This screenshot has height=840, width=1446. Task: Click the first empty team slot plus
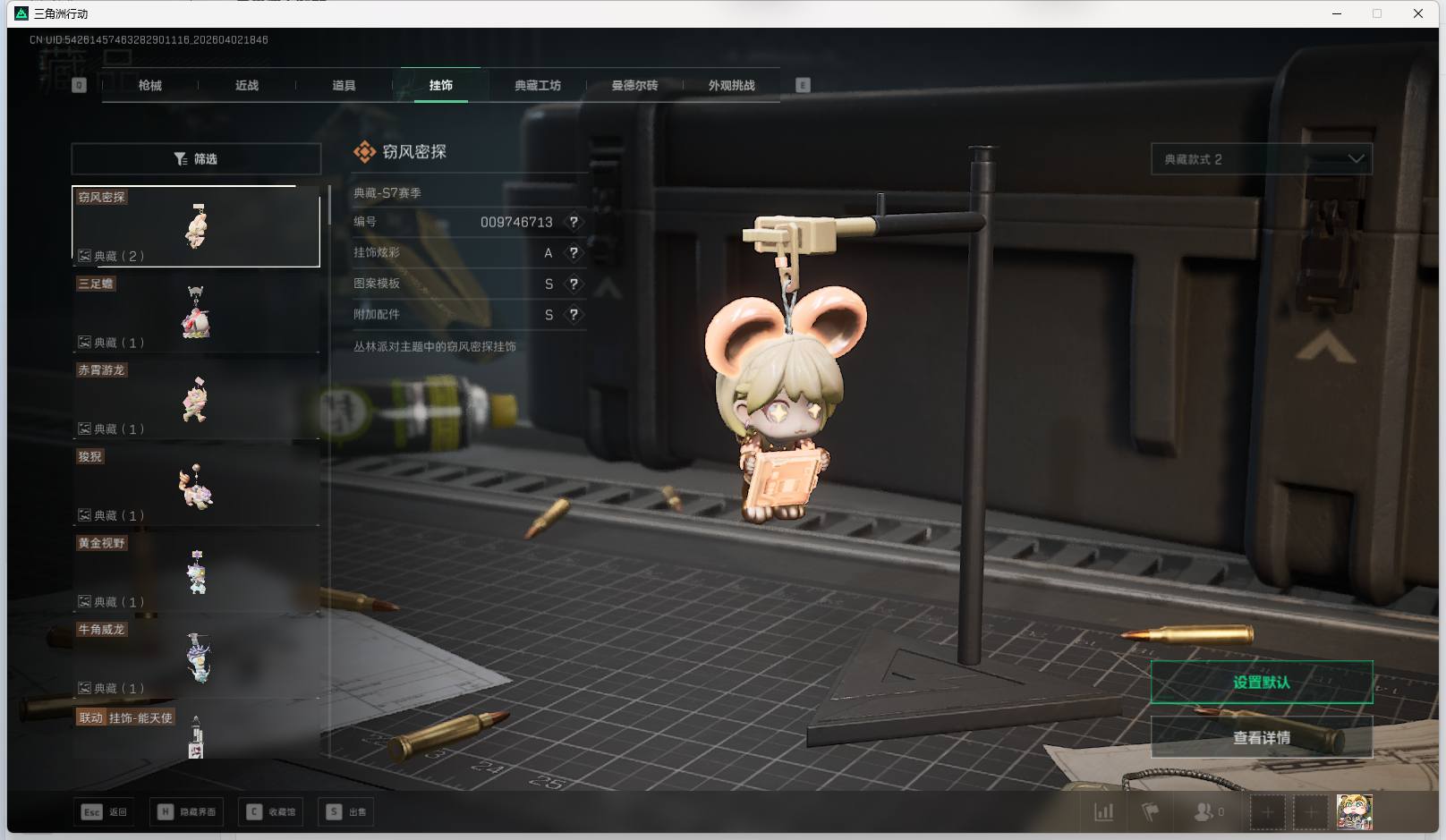[x=1267, y=812]
